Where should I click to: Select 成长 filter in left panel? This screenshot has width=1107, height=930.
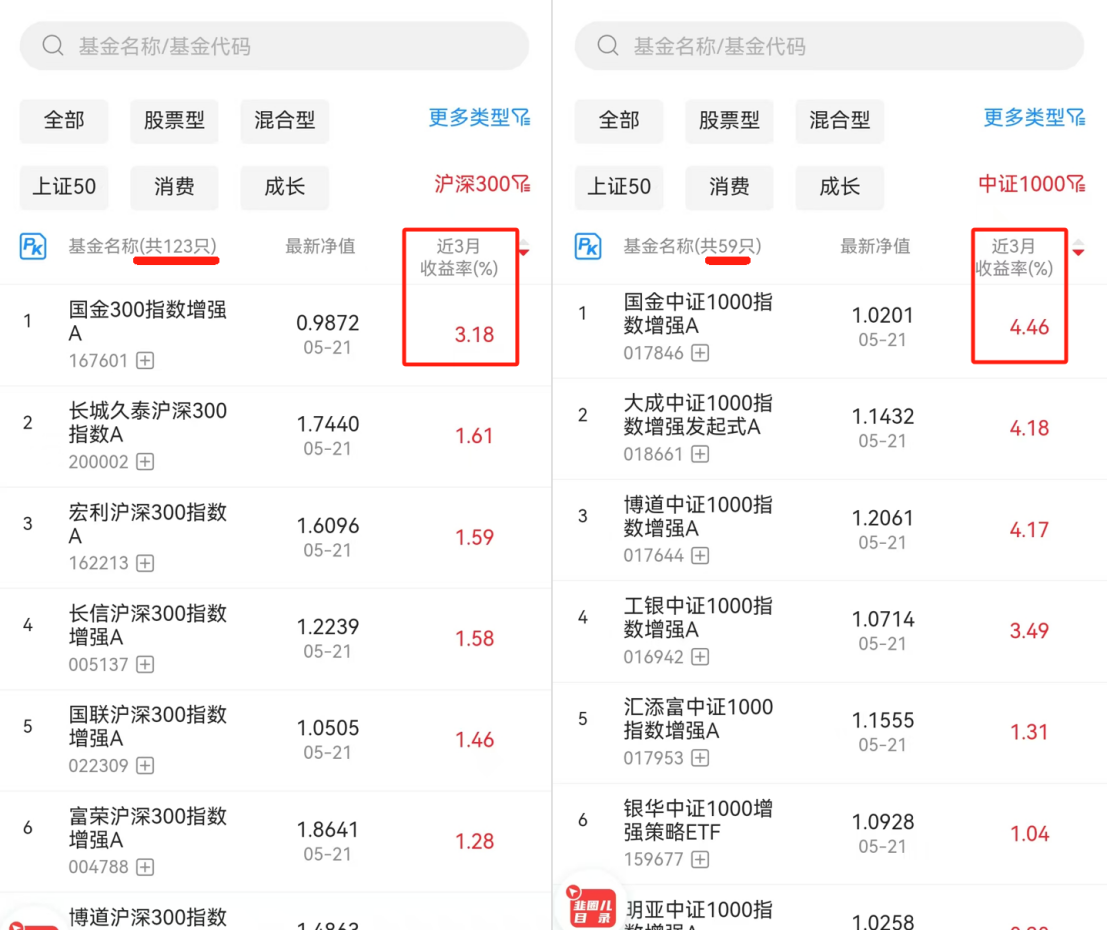tap(285, 187)
